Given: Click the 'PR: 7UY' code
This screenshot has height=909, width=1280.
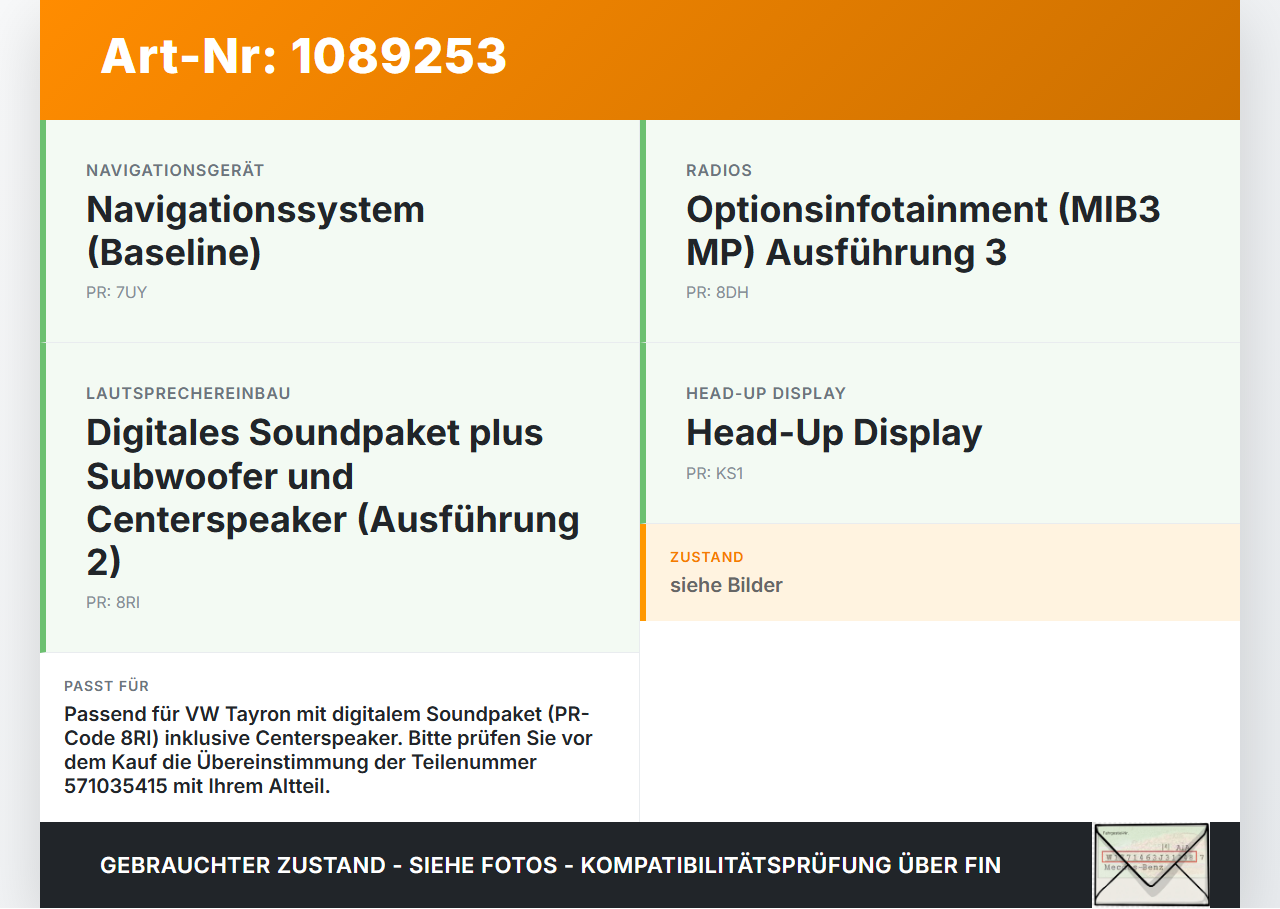Looking at the screenshot, I should pos(117,293).
